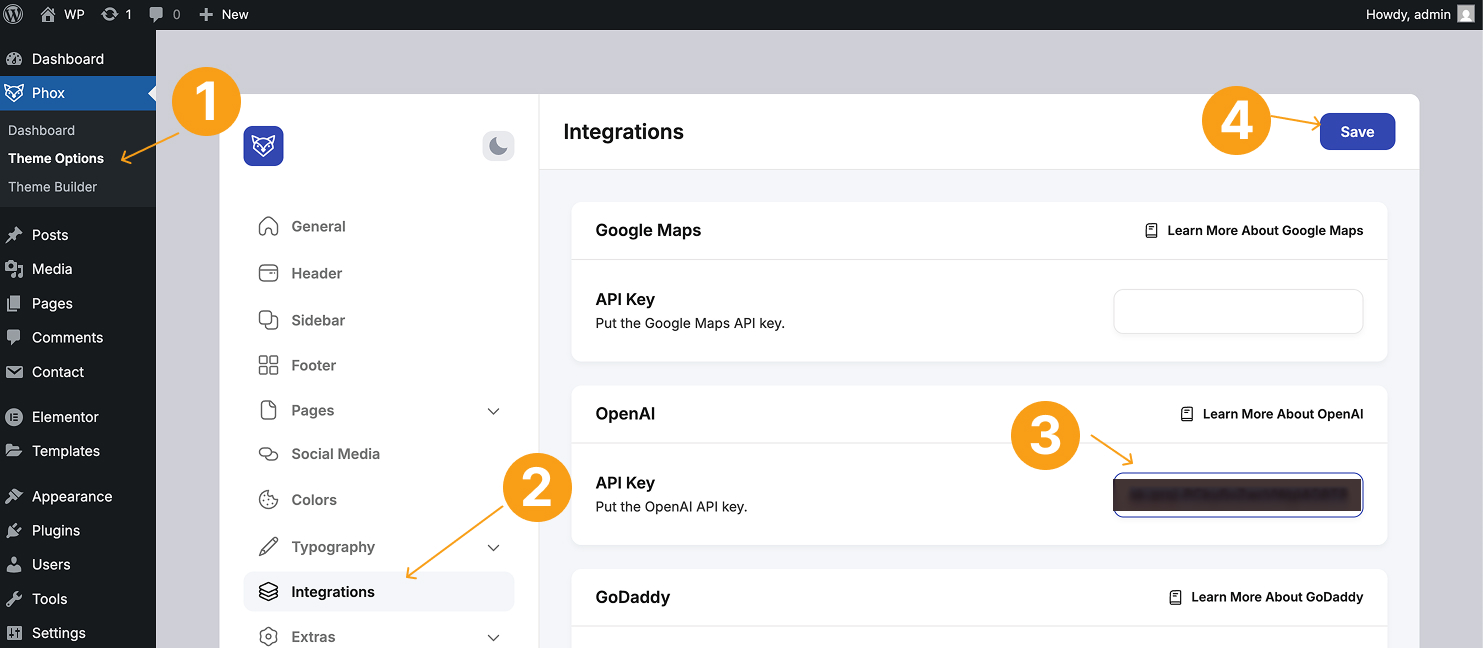
Task: Select the Header settings icon
Action: 268,272
